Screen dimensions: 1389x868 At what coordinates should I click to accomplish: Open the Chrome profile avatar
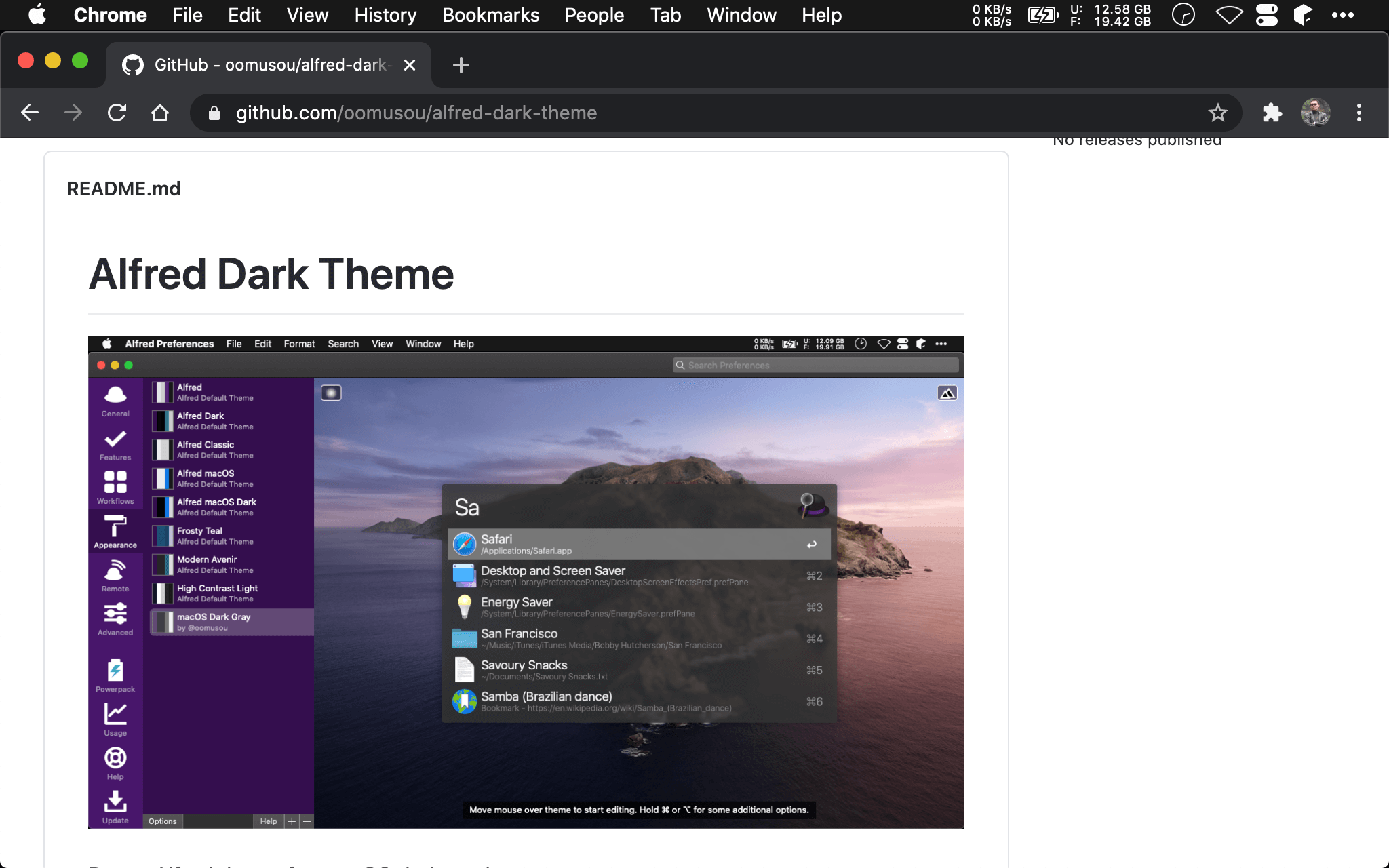[x=1315, y=113]
